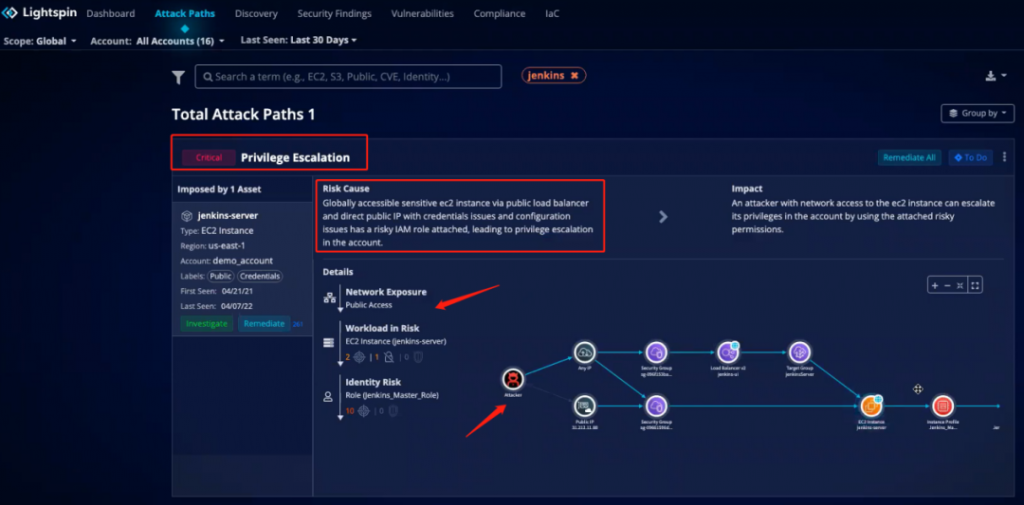Click the Total Attack Paths 1 heading
Viewport: 1024px width, 505px height.
click(x=244, y=114)
